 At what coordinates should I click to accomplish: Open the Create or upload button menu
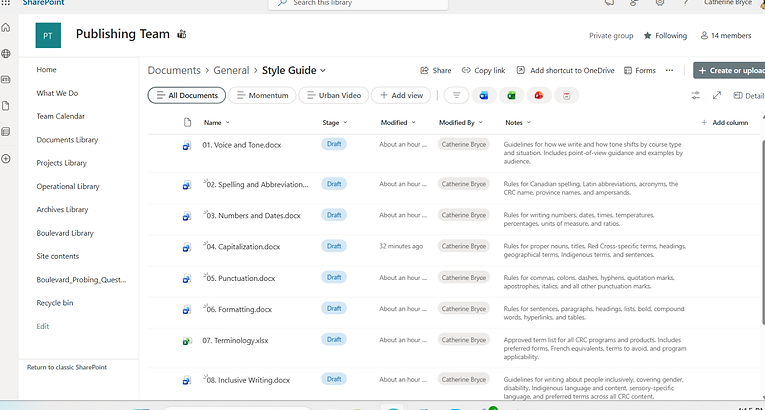729,70
